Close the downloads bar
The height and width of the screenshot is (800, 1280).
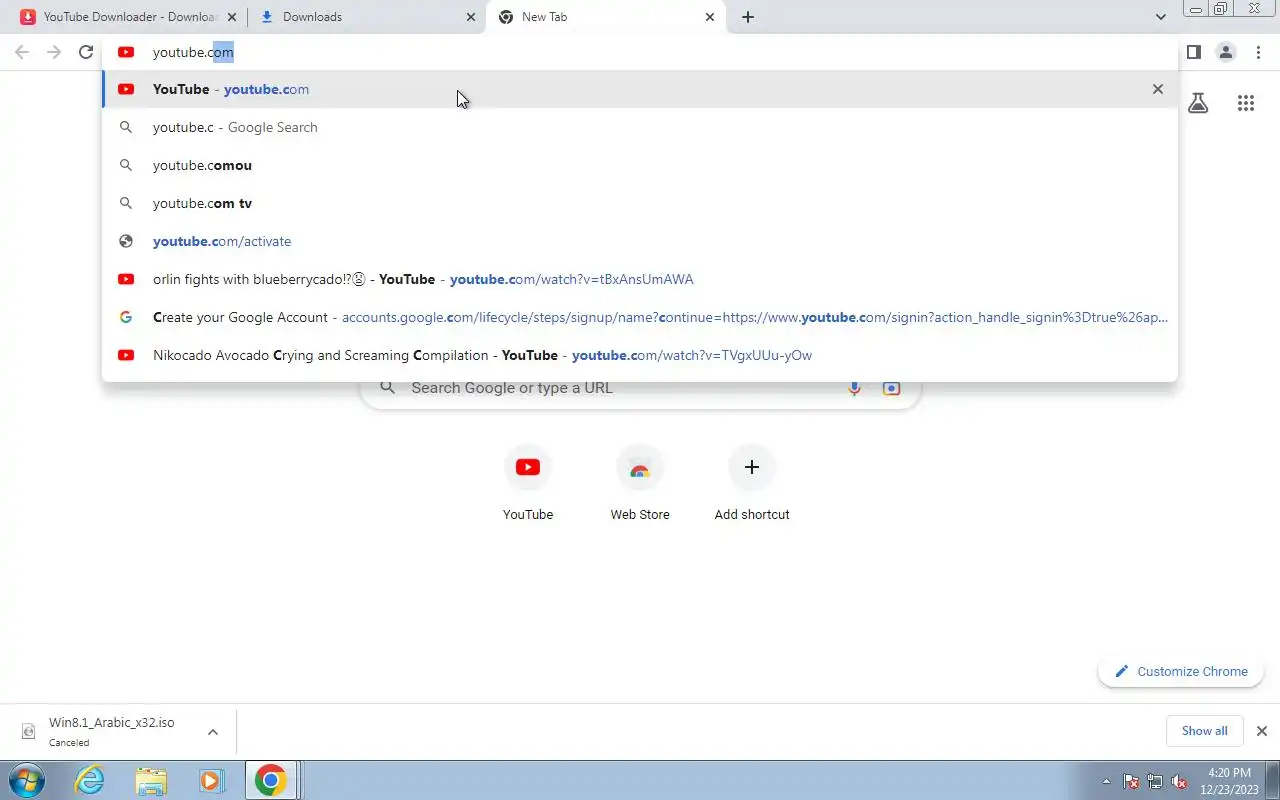(x=1262, y=731)
